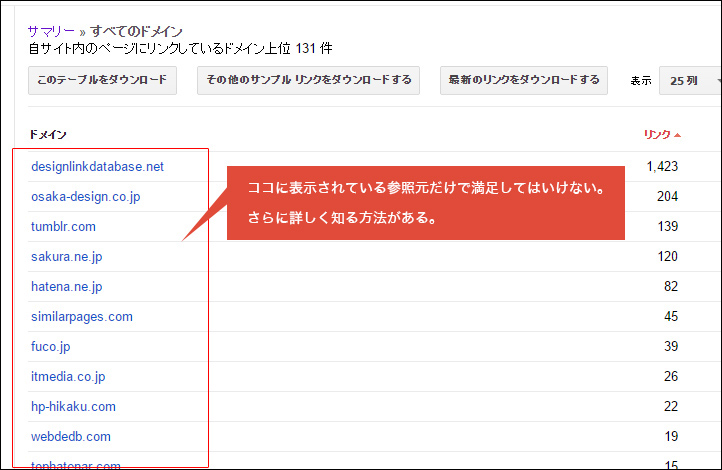
Task: Select link count 45
Action: (x=671, y=316)
